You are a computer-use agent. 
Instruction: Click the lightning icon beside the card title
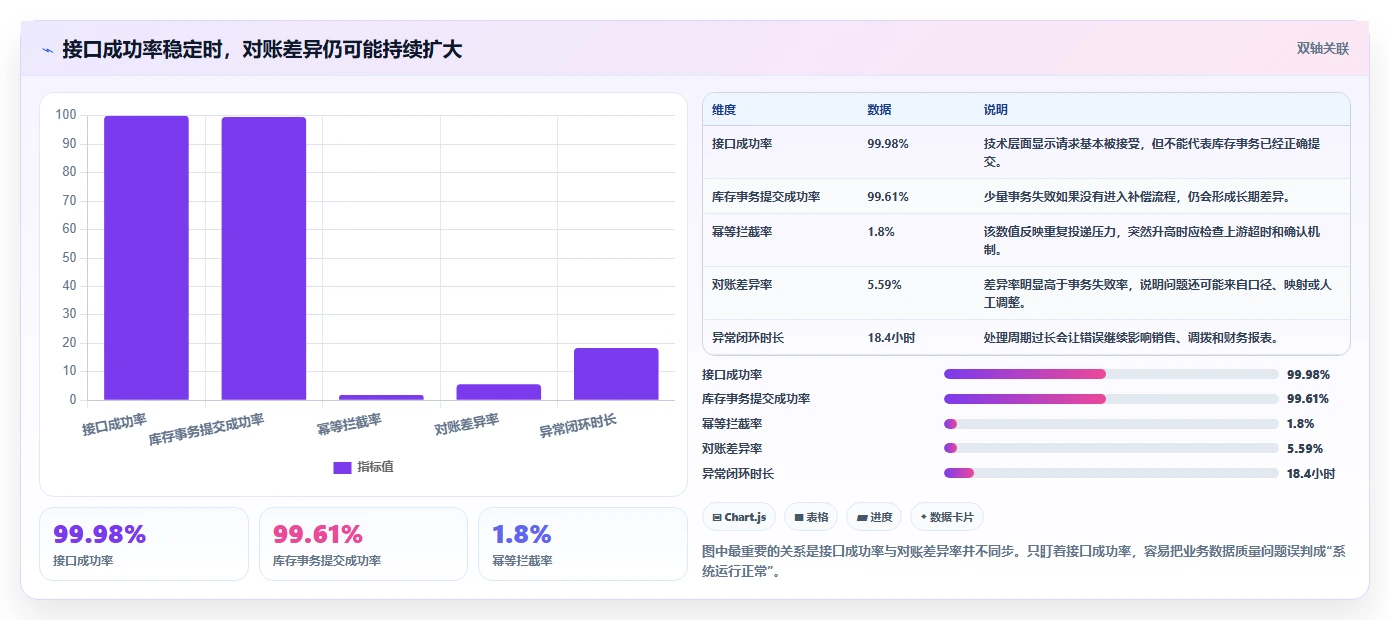tap(48, 50)
